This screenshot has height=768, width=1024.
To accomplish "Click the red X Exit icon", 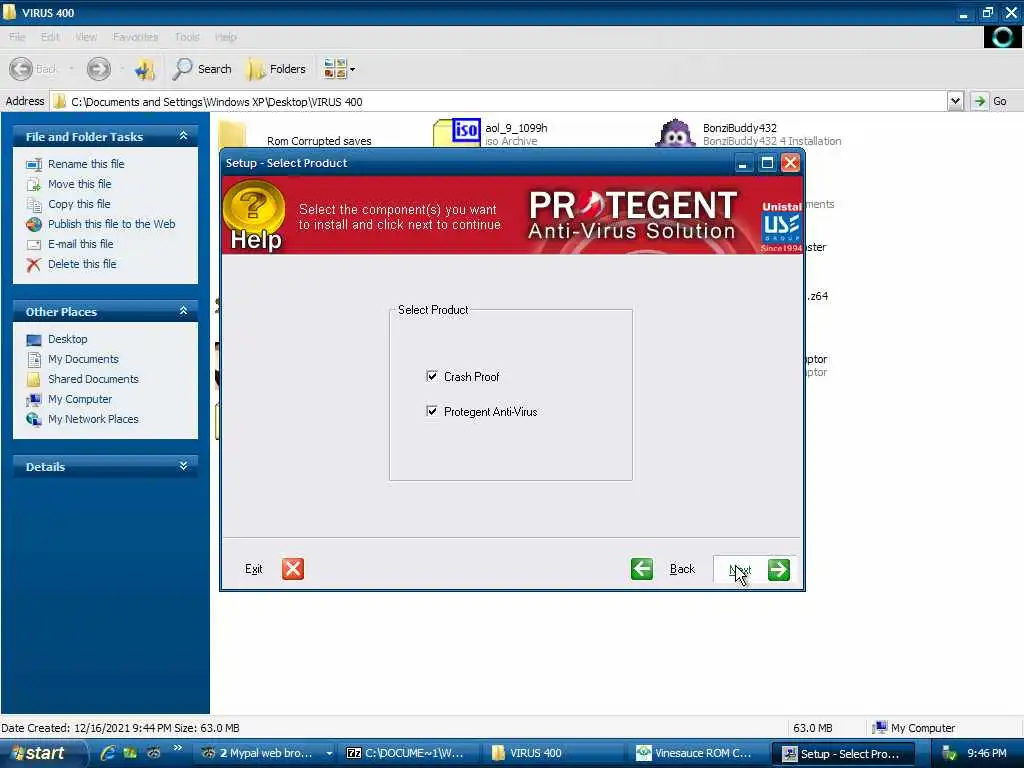I will [x=293, y=569].
